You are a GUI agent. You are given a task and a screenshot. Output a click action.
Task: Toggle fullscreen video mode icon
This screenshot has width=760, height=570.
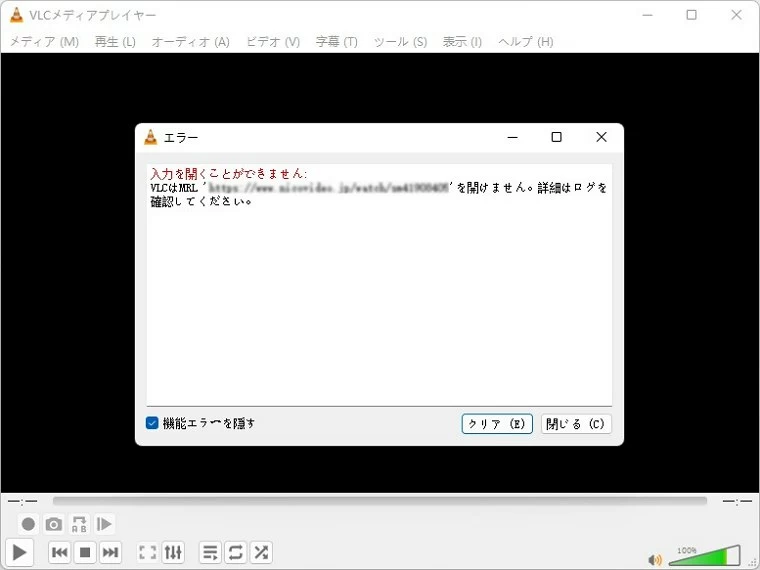(x=148, y=552)
